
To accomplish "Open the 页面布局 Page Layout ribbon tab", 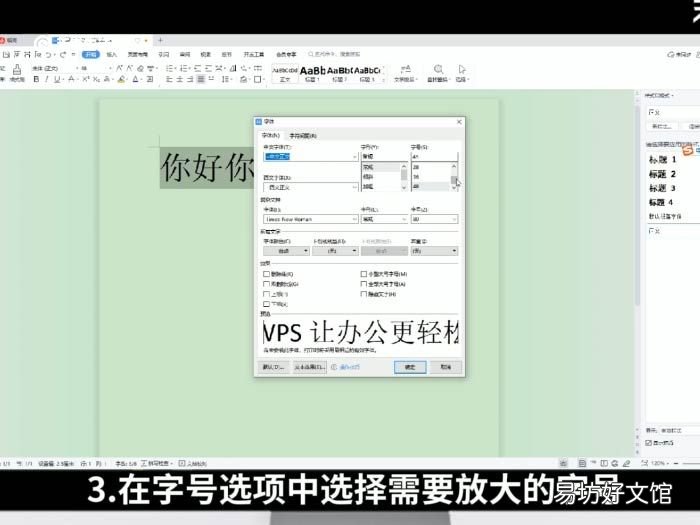I will pyautogui.click(x=138, y=54).
